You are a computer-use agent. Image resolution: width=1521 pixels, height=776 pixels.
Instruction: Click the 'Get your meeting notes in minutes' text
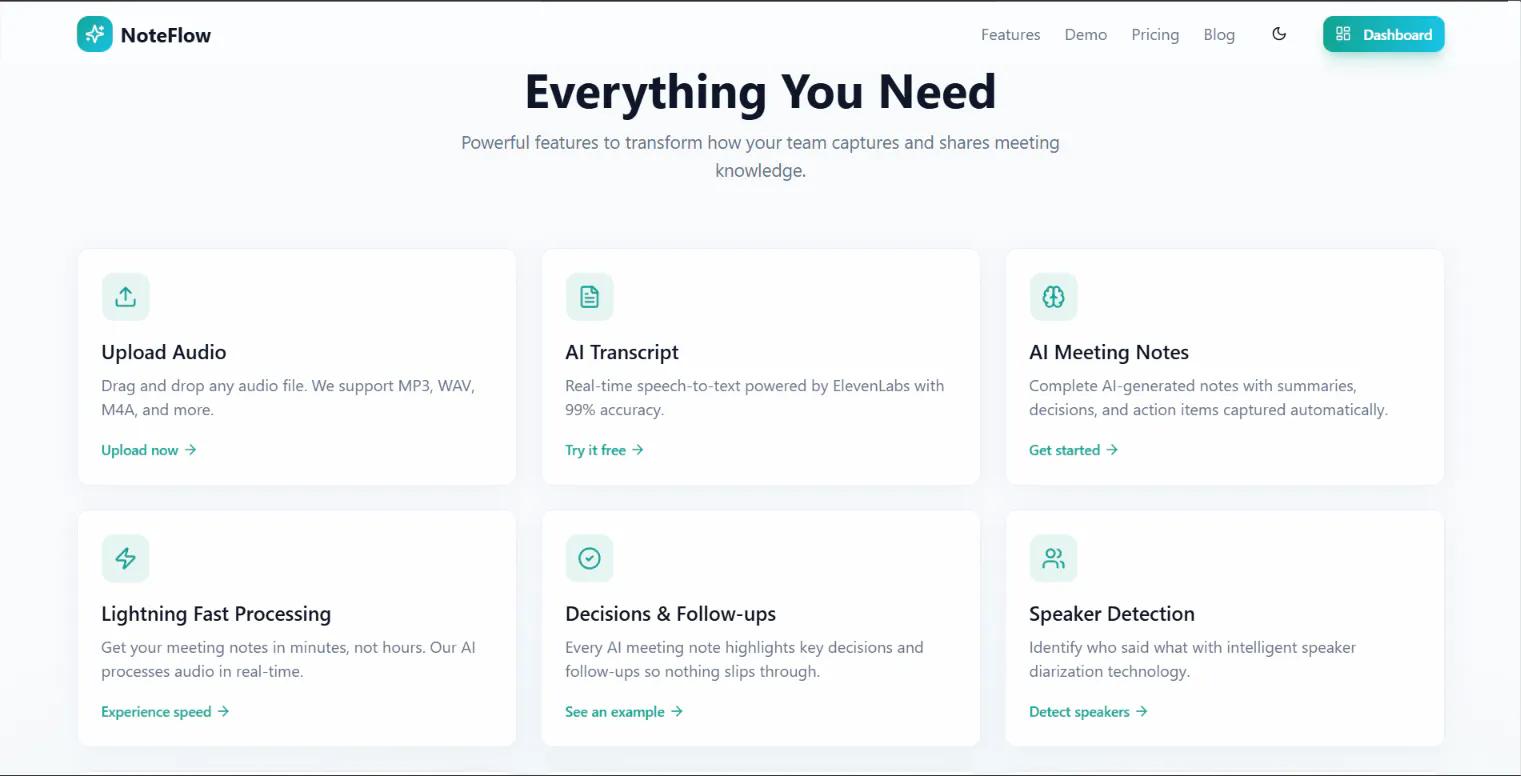288,660
